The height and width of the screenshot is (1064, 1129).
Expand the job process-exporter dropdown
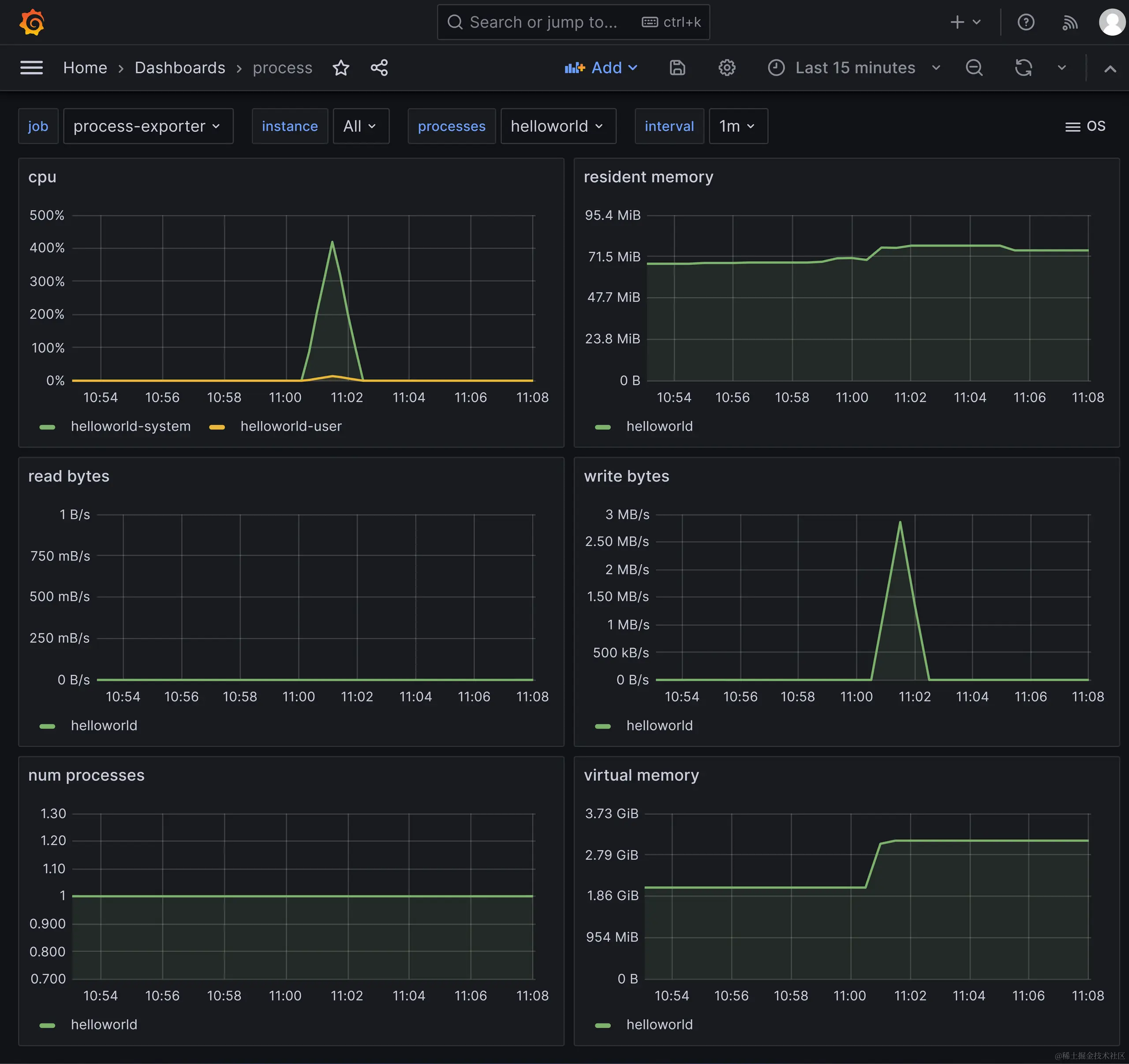[x=148, y=126]
